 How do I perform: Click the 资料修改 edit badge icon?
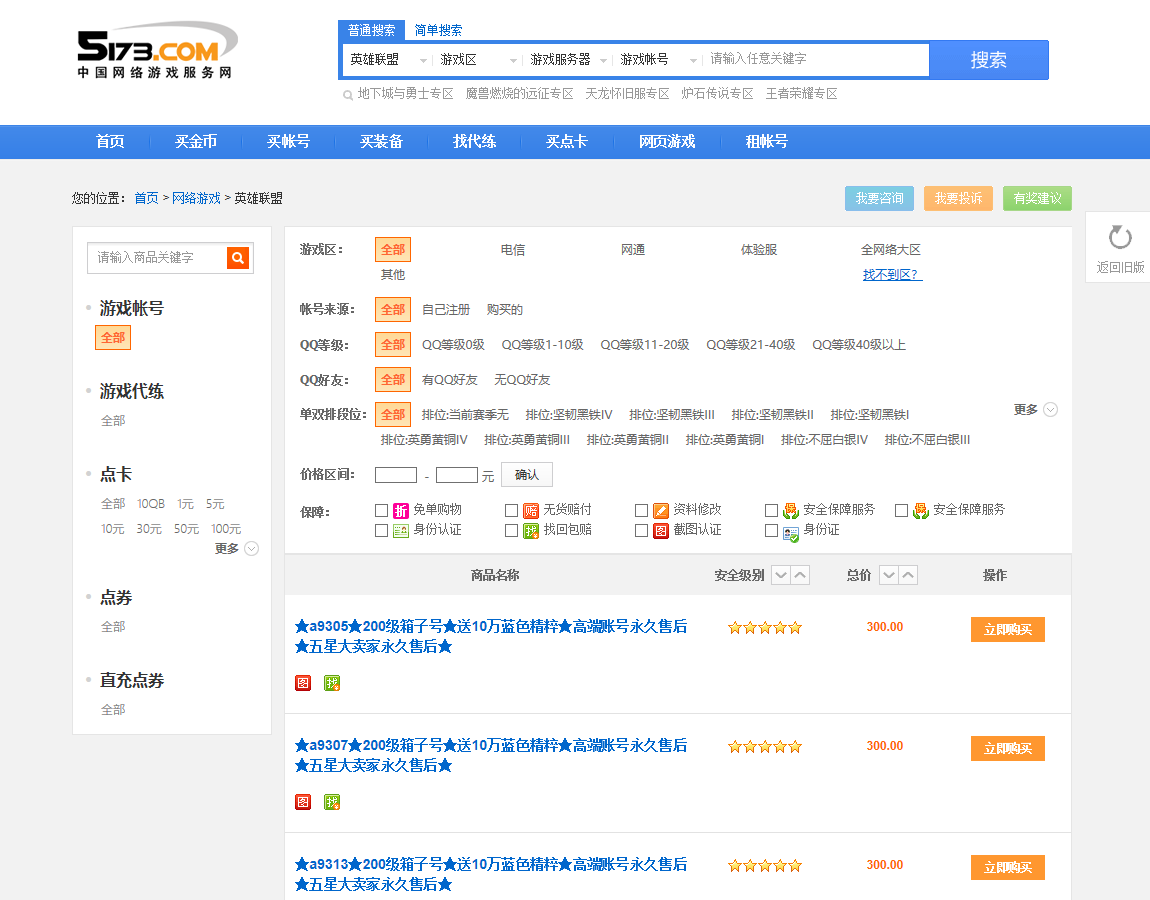[x=661, y=511]
